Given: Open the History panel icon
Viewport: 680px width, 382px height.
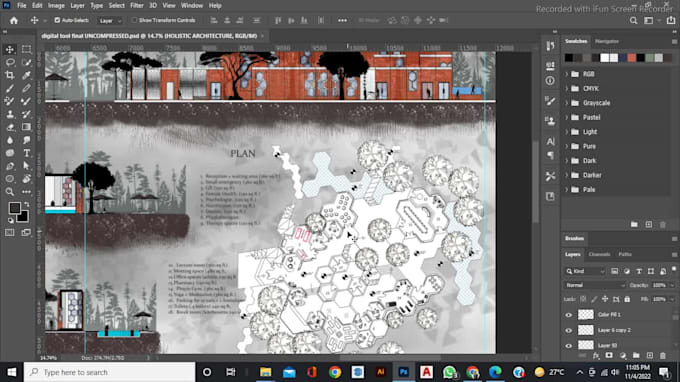Looking at the screenshot, I should pos(550,46).
